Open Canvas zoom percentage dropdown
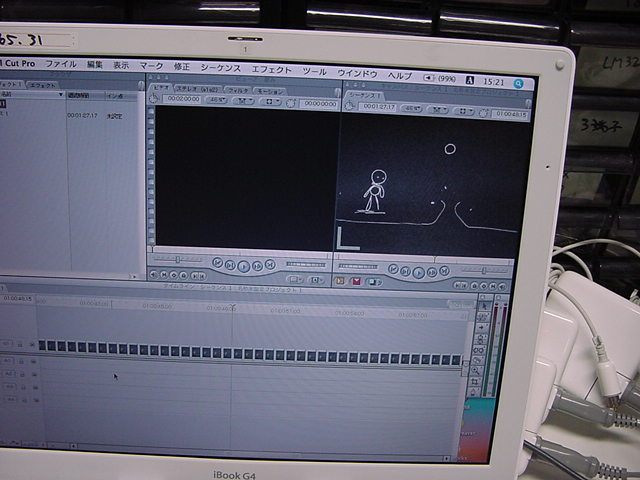This screenshot has width=640, height=480. 411,108
